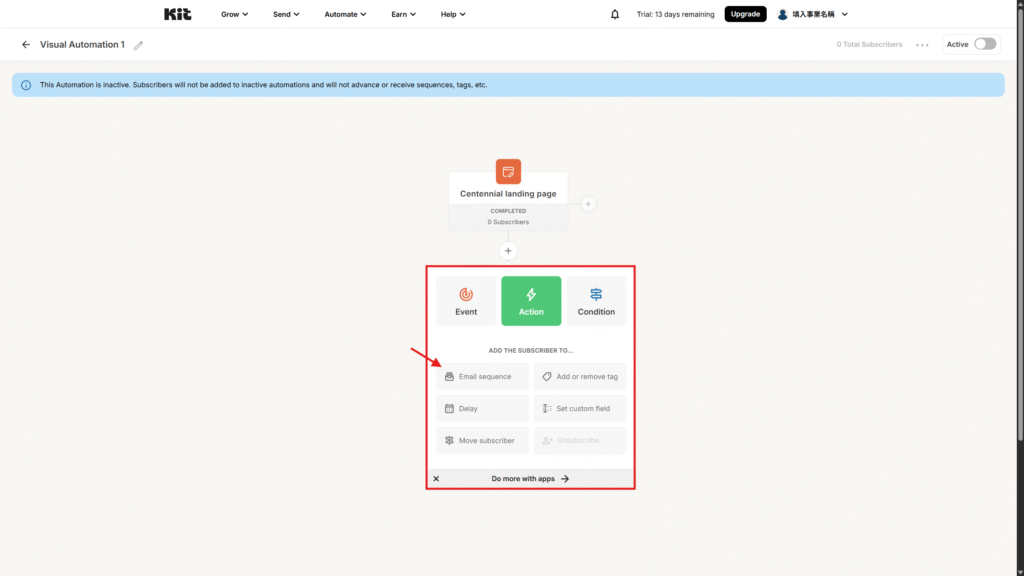
Task: Click the Upgrade button
Action: (x=745, y=14)
